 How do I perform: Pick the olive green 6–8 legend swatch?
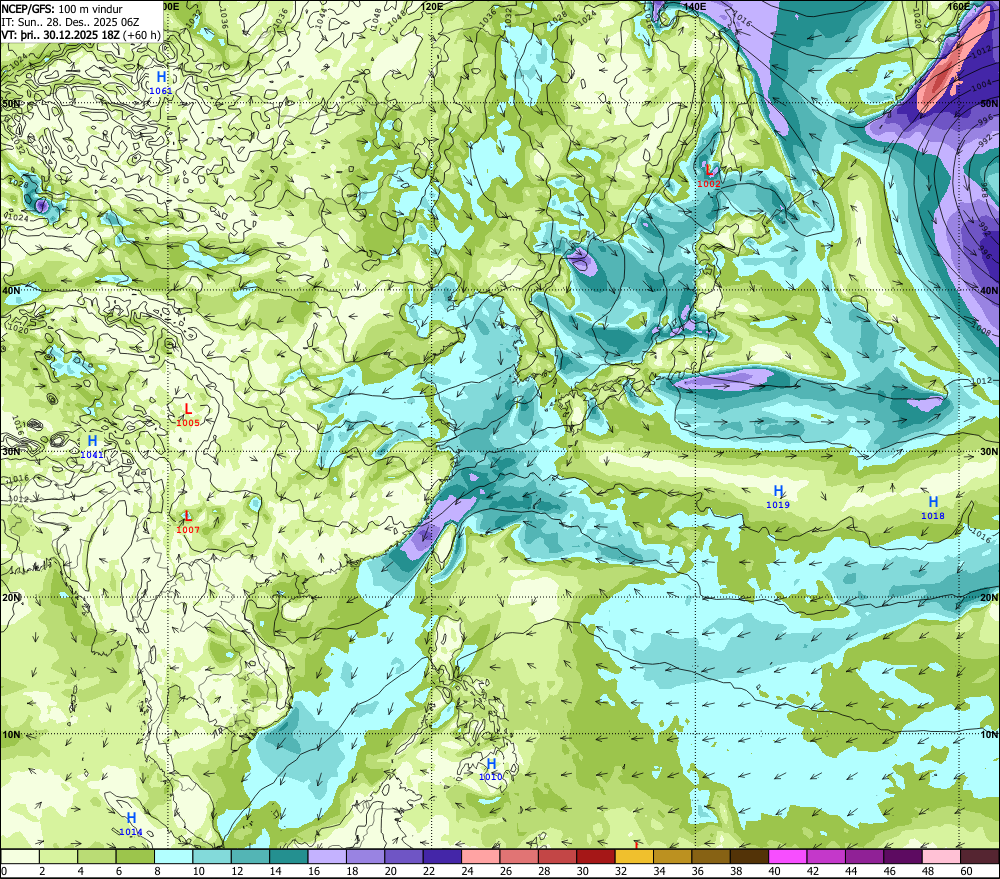pos(135,856)
